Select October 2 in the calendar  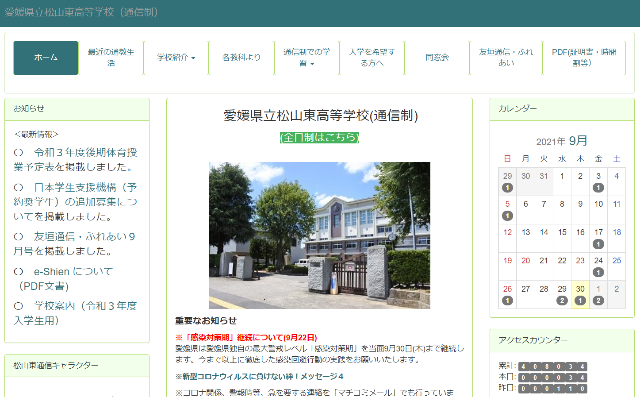point(616,289)
